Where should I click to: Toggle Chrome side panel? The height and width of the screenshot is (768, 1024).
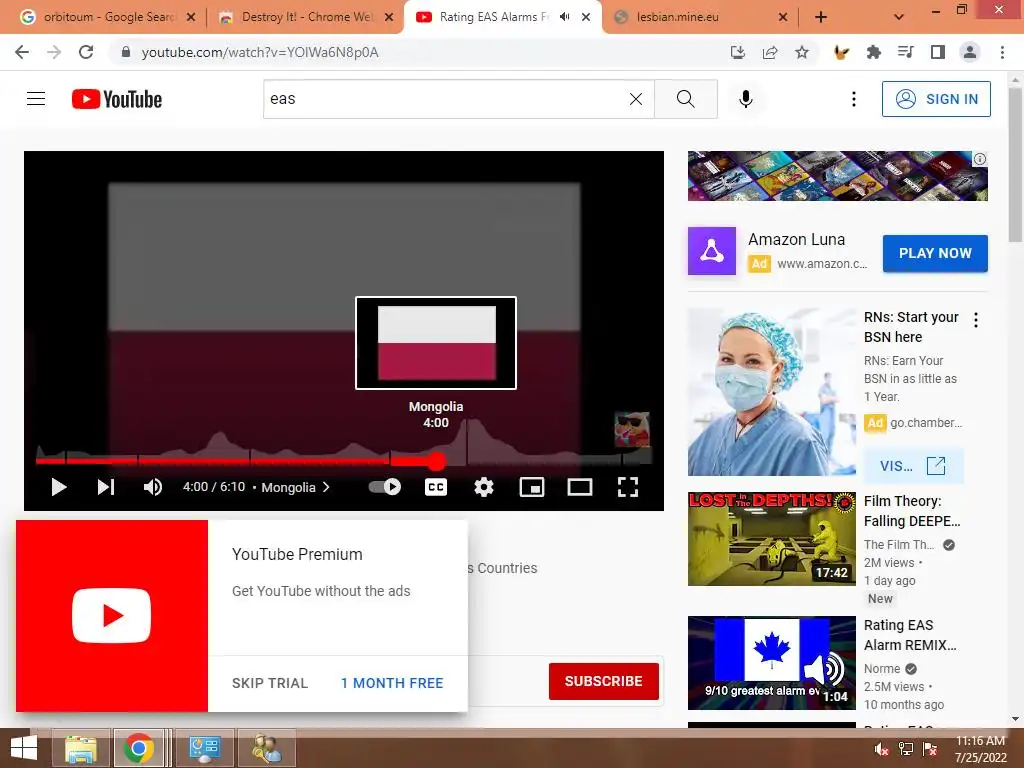938,52
